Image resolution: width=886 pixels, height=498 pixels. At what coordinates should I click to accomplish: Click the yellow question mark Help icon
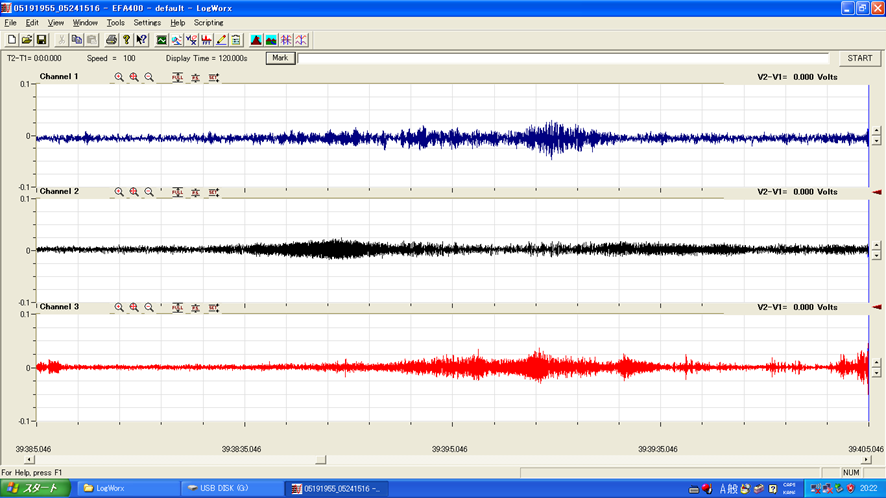click(126, 40)
